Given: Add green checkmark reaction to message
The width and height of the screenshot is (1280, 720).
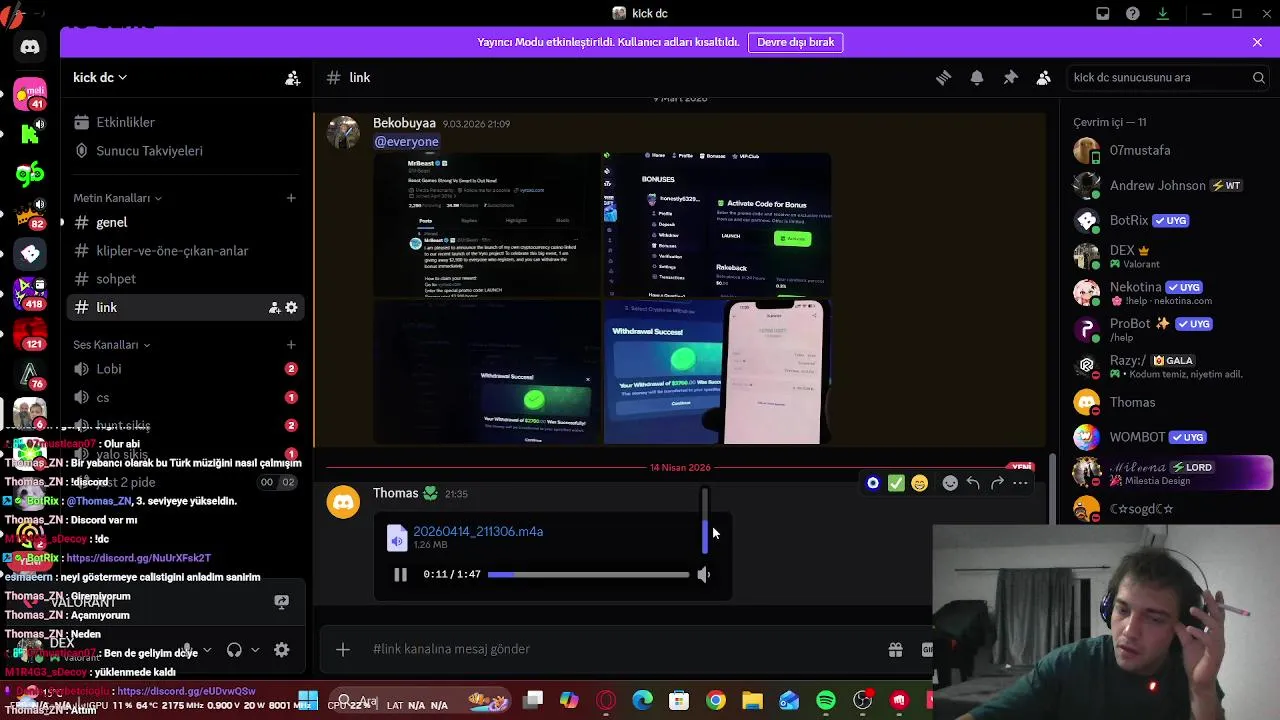Looking at the screenshot, I should click(x=896, y=484).
